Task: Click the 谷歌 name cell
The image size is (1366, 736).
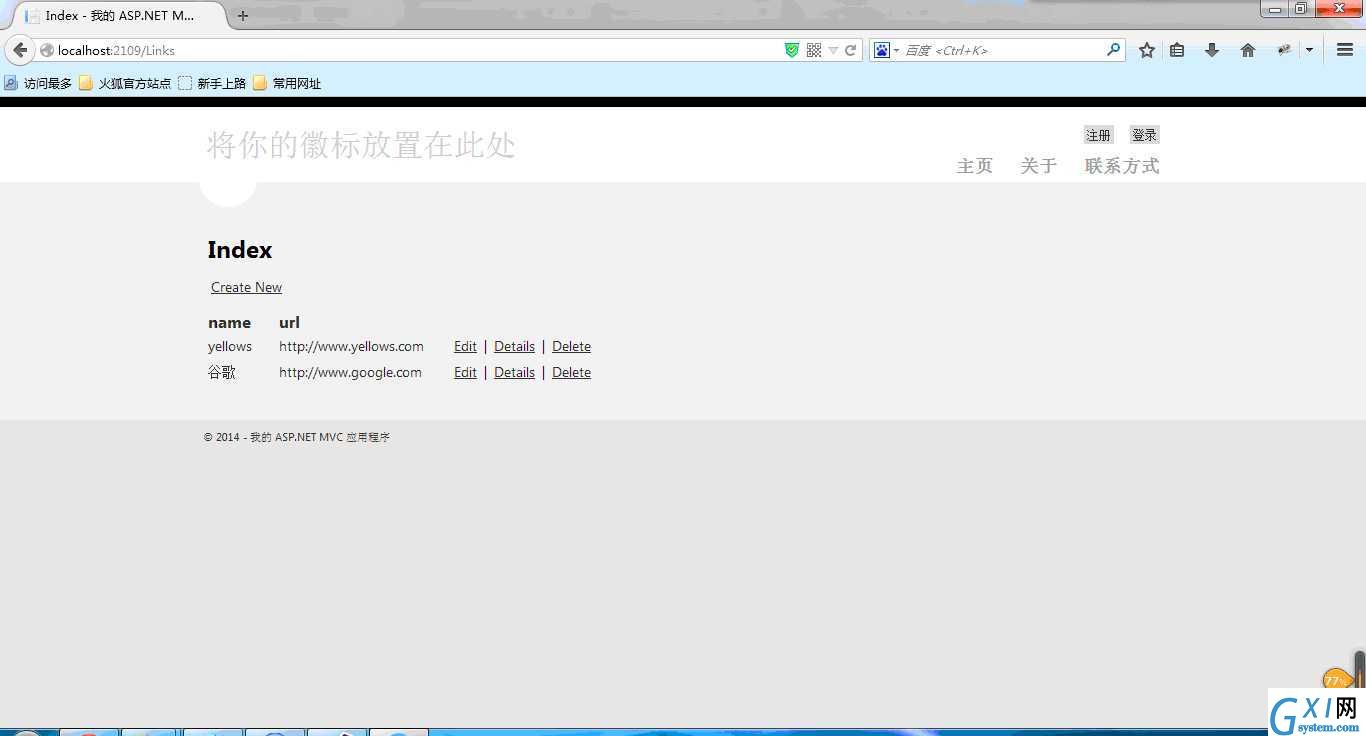Action: [222, 372]
